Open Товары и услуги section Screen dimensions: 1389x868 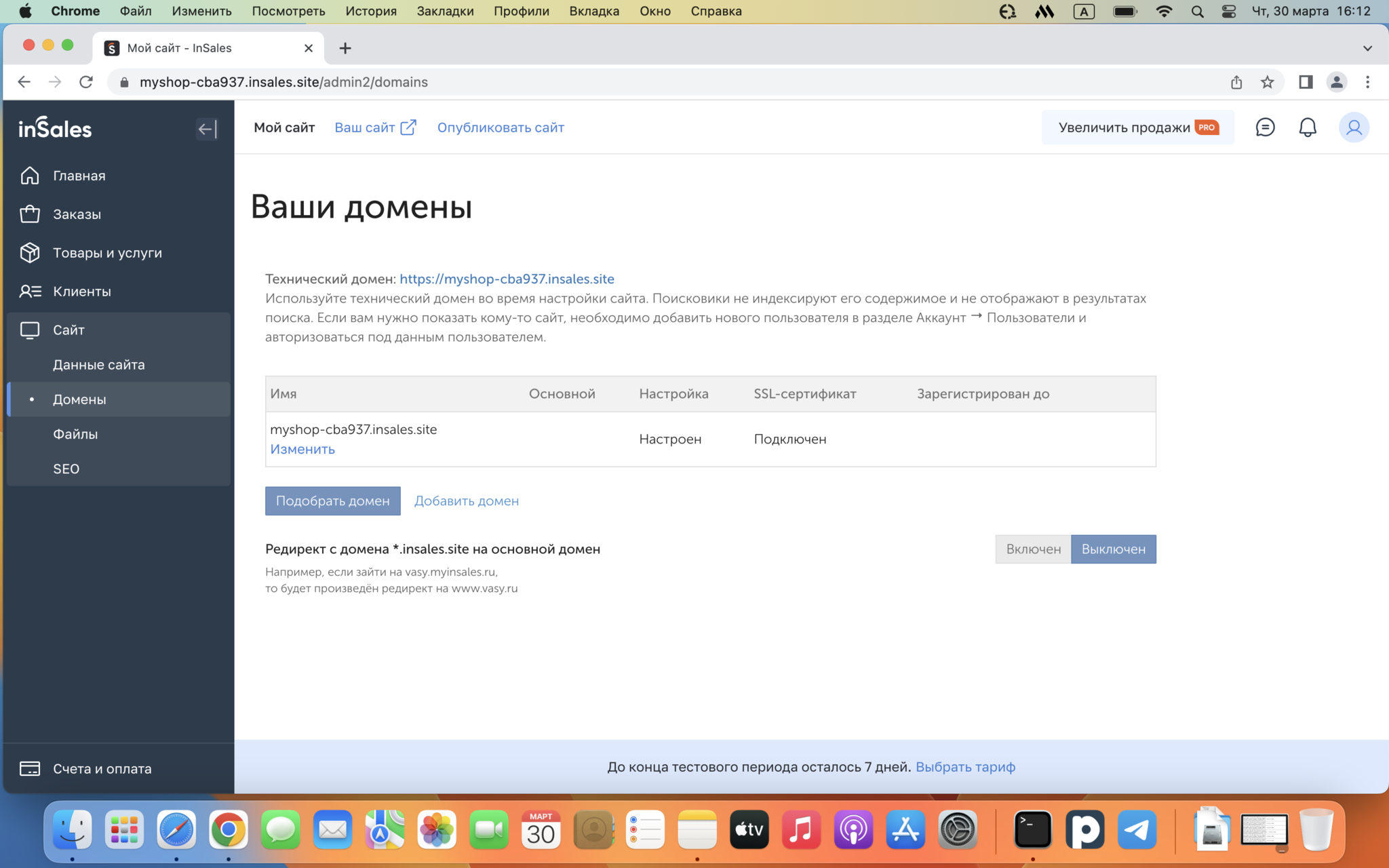107,253
